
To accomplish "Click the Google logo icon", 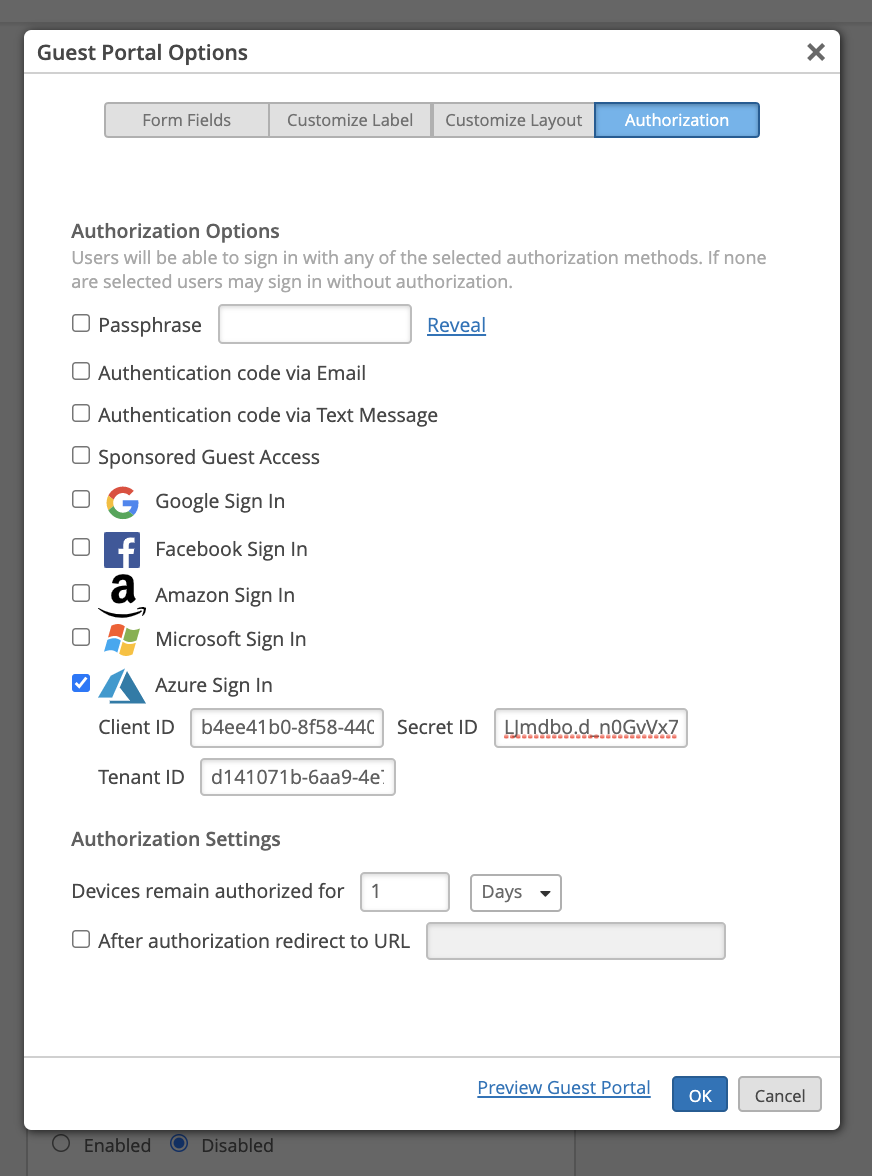I will 122,502.
